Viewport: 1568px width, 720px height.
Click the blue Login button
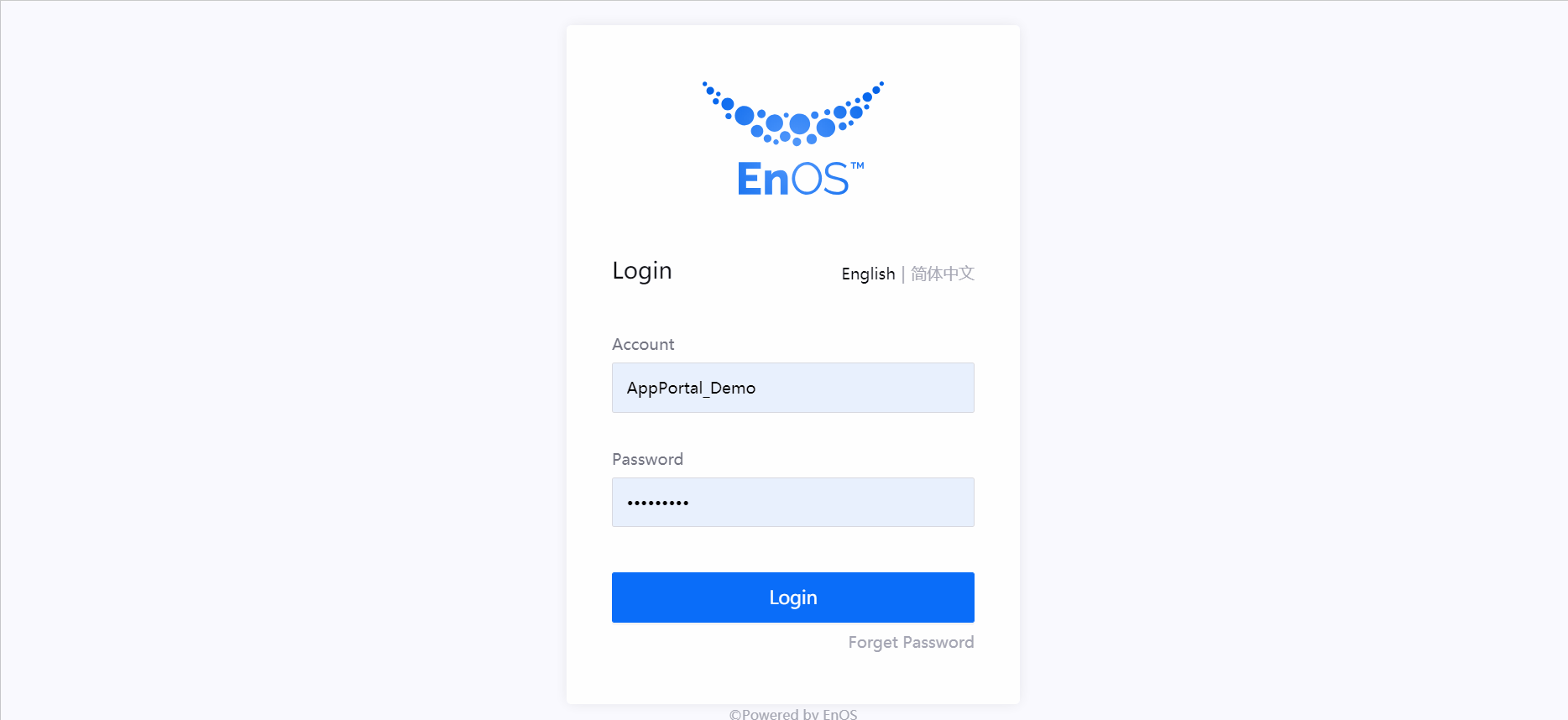[x=793, y=597]
